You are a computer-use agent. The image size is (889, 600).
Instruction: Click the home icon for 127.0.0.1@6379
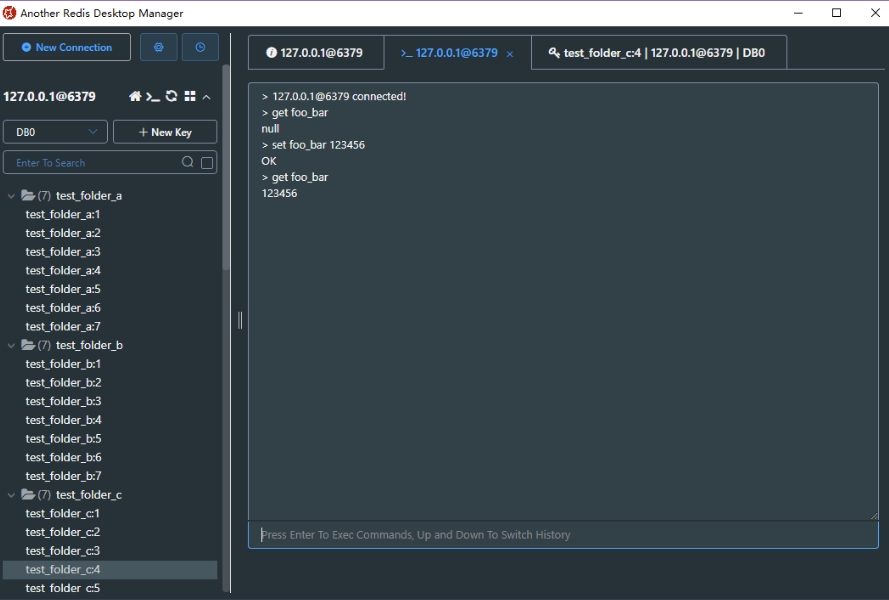pyautogui.click(x=135, y=96)
